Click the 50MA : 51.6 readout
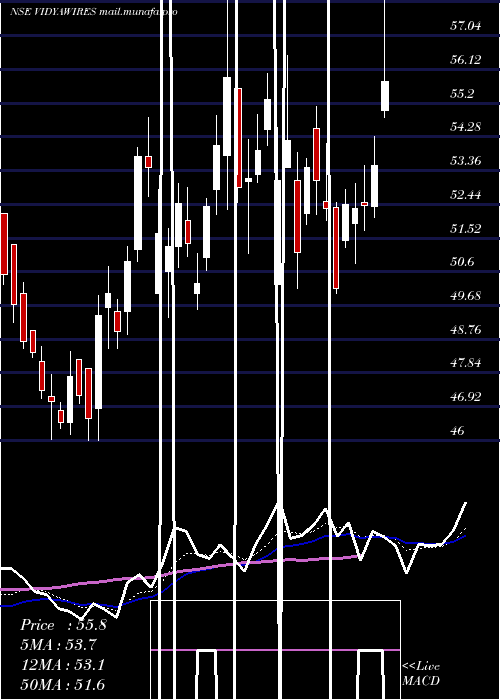500x700 pixels. pyautogui.click(x=63, y=685)
